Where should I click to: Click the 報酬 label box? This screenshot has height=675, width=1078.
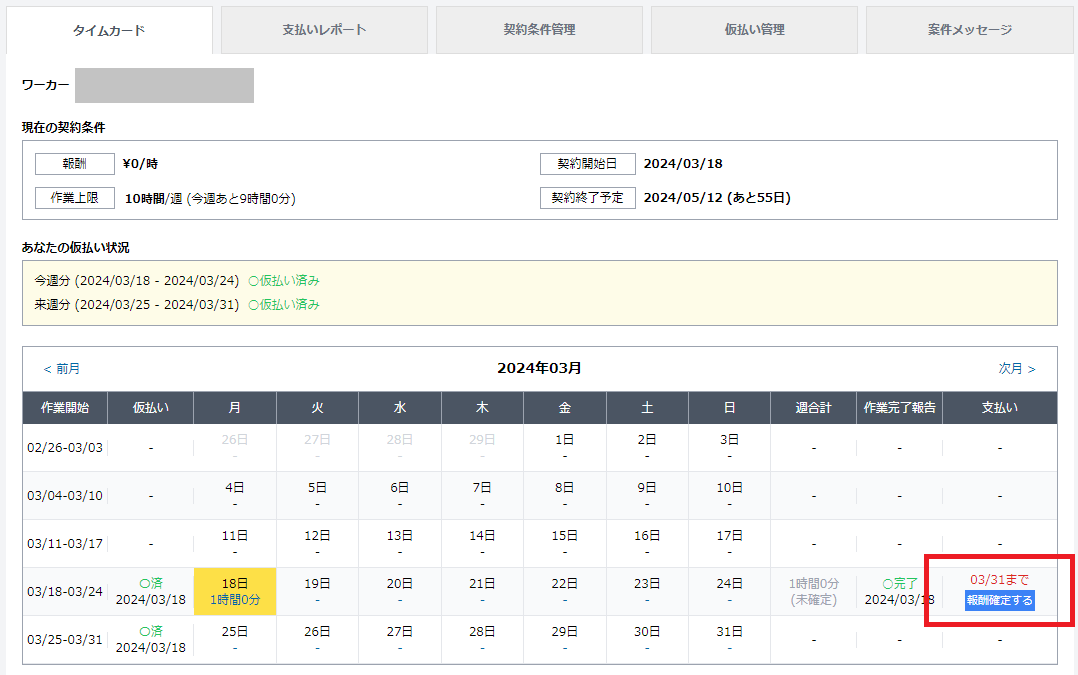(74, 164)
